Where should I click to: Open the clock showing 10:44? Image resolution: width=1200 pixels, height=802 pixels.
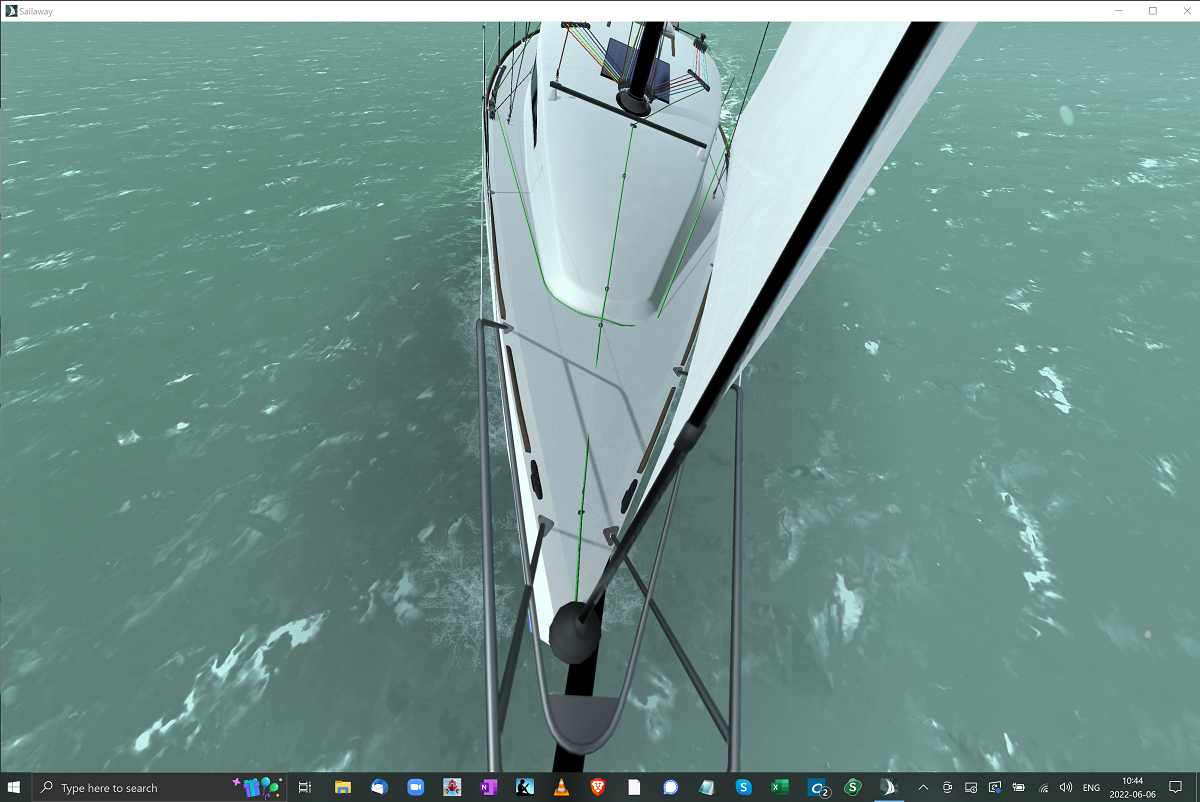(x=1133, y=787)
